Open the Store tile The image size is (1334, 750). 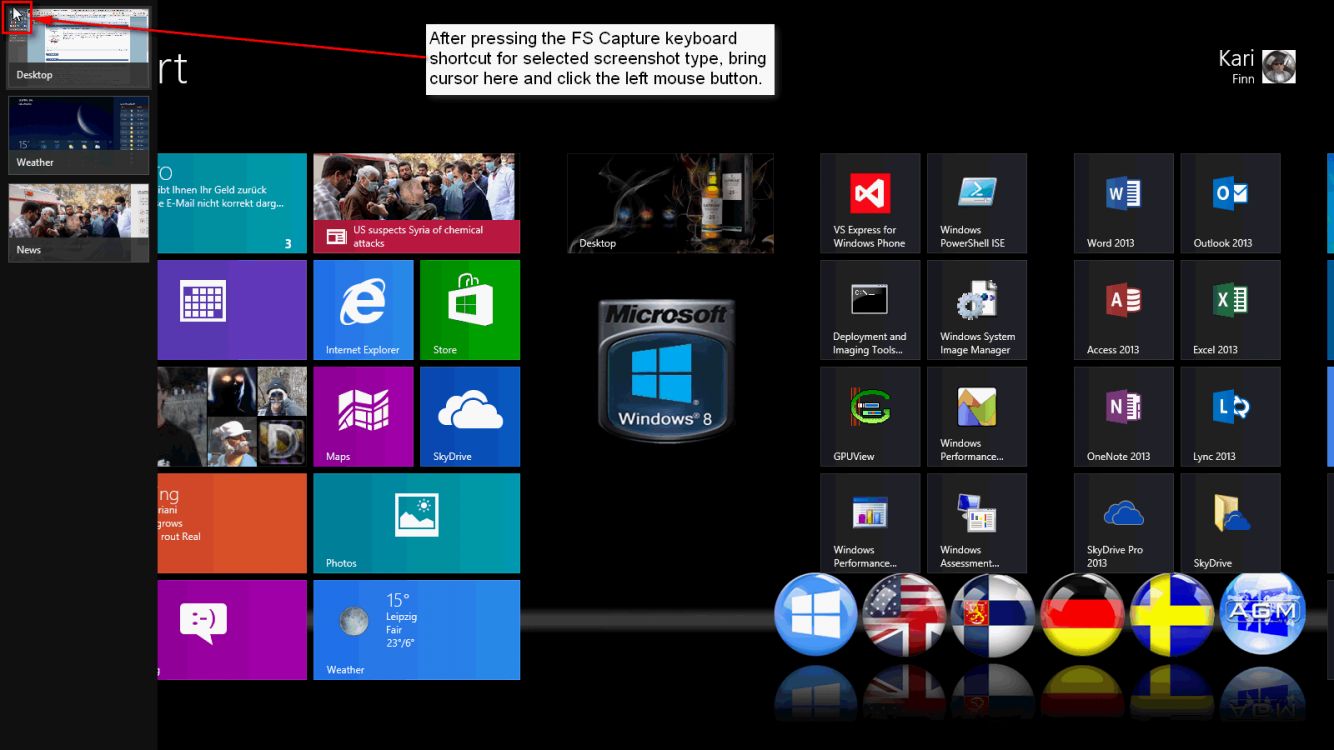tap(470, 310)
